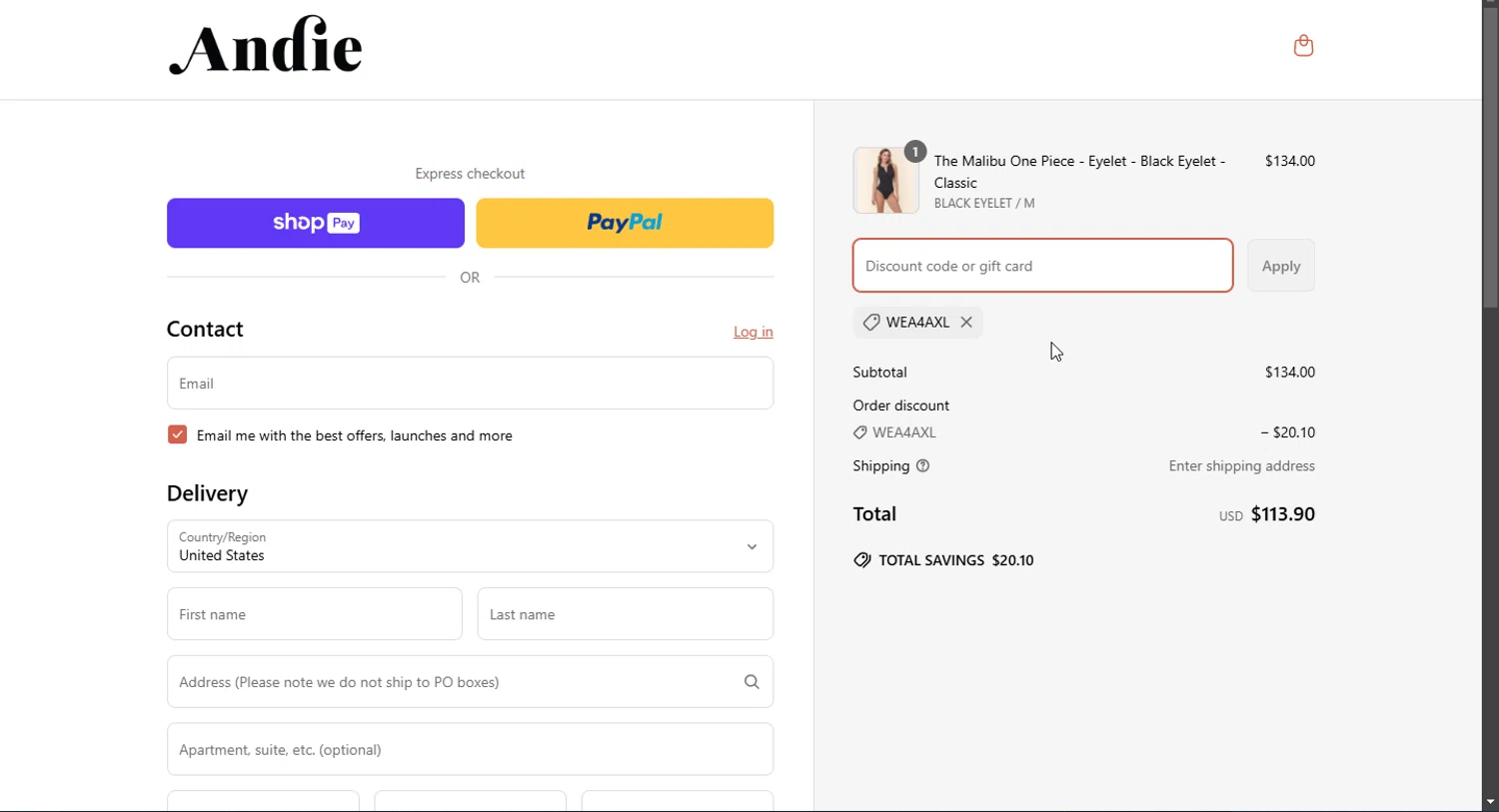Click the quantity badge on product thumbnail
The height and width of the screenshot is (812, 1499).
(x=915, y=152)
